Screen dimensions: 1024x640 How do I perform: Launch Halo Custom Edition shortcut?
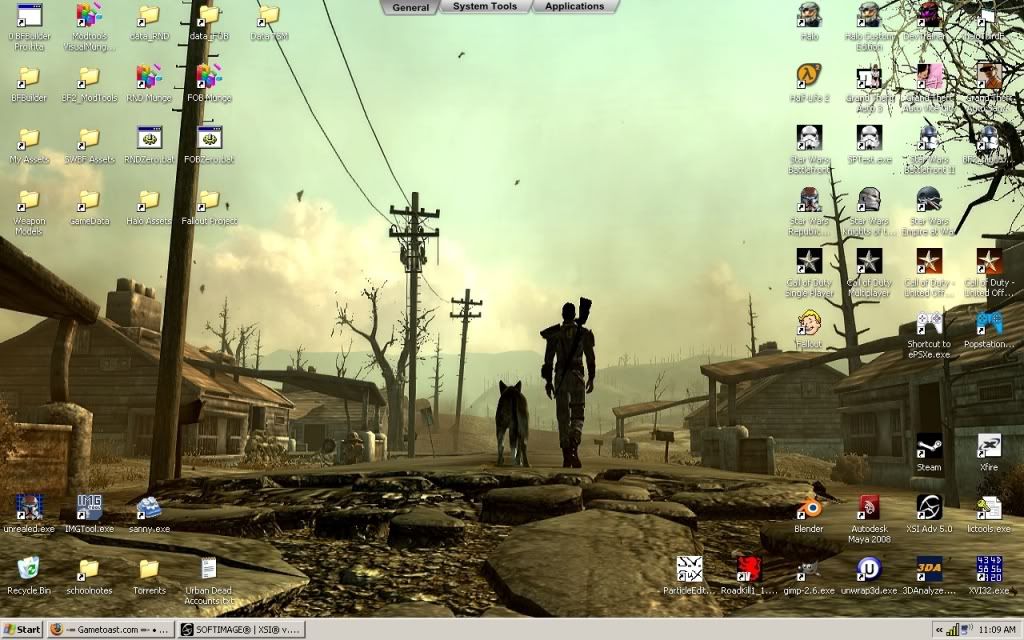pyautogui.click(x=869, y=26)
